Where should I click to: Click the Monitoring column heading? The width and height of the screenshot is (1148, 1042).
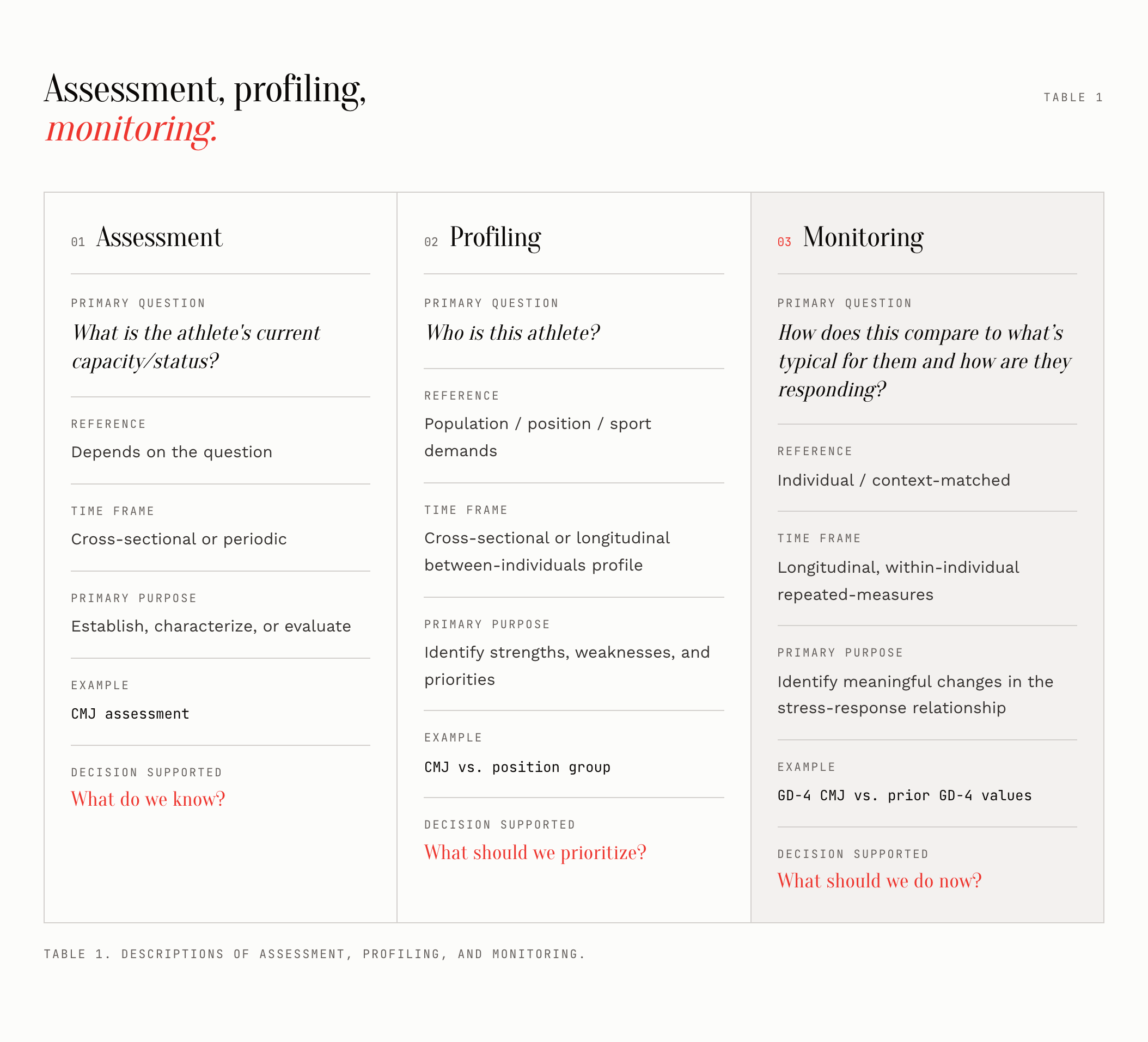pyautogui.click(x=863, y=238)
